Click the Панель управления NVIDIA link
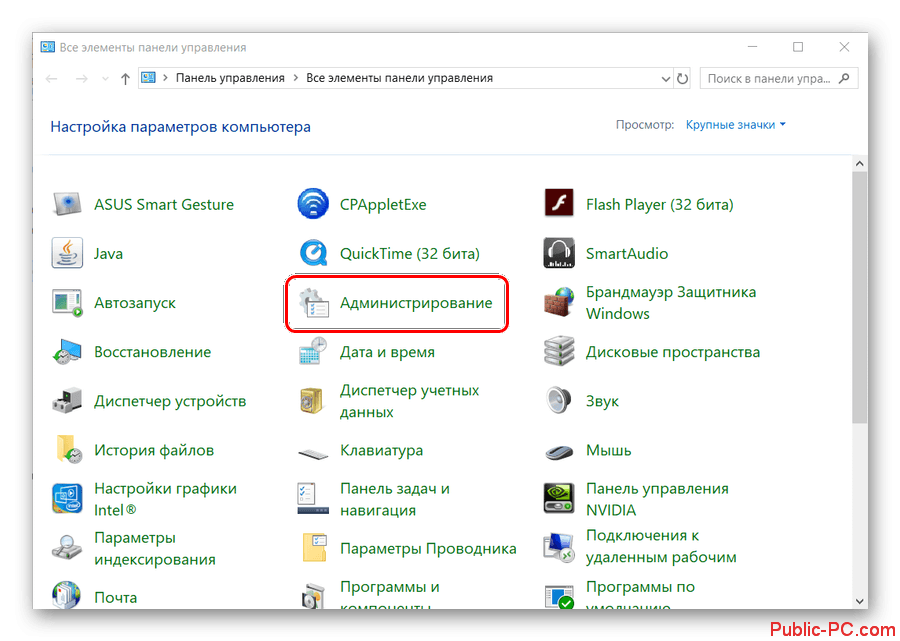The height and width of the screenshot is (641, 900). [x=657, y=499]
